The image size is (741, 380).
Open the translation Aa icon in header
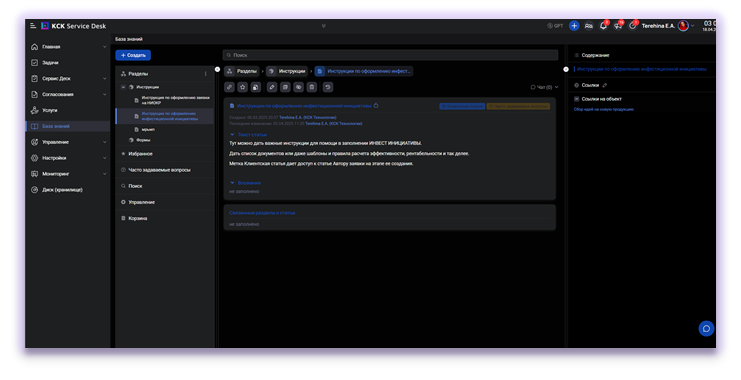tap(589, 26)
